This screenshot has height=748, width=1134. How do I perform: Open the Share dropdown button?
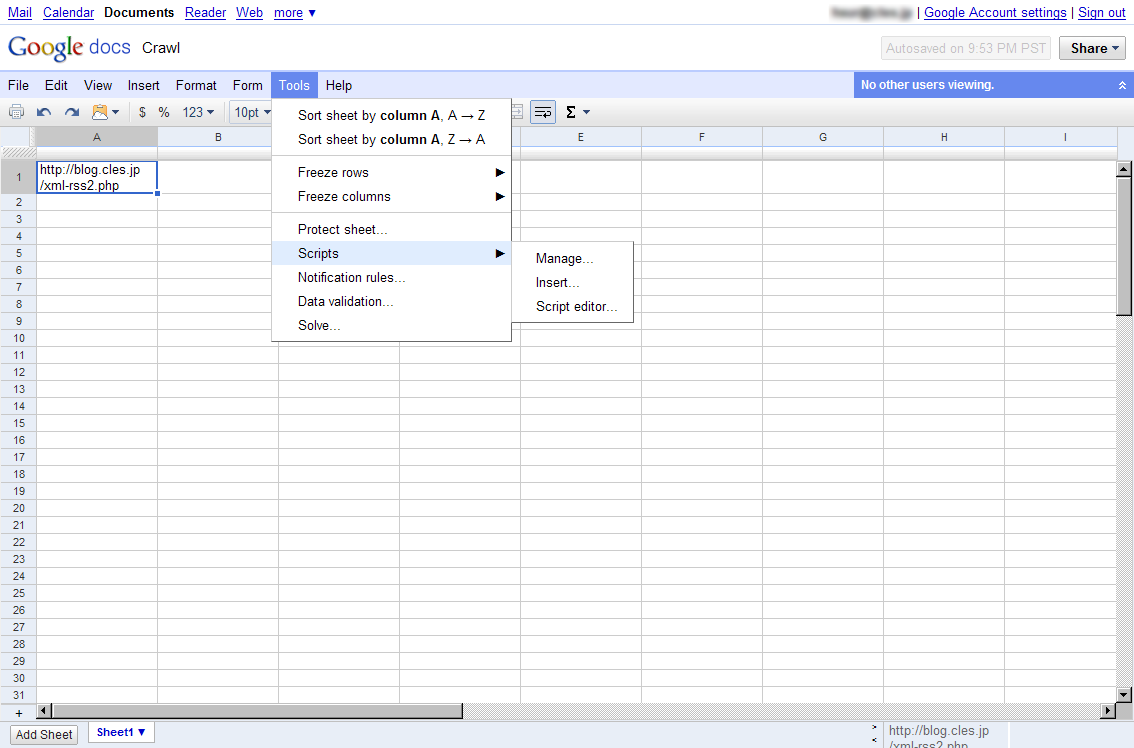click(x=1092, y=48)
